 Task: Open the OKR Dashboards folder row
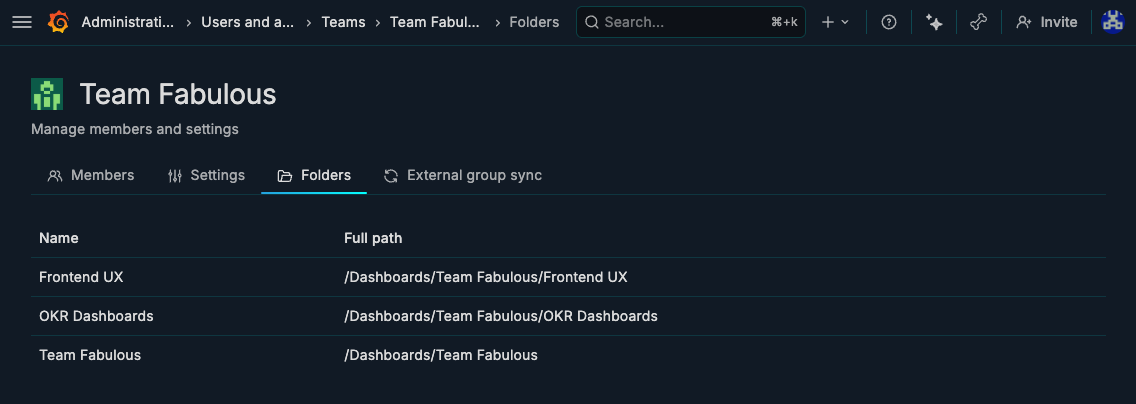[568, 316]
